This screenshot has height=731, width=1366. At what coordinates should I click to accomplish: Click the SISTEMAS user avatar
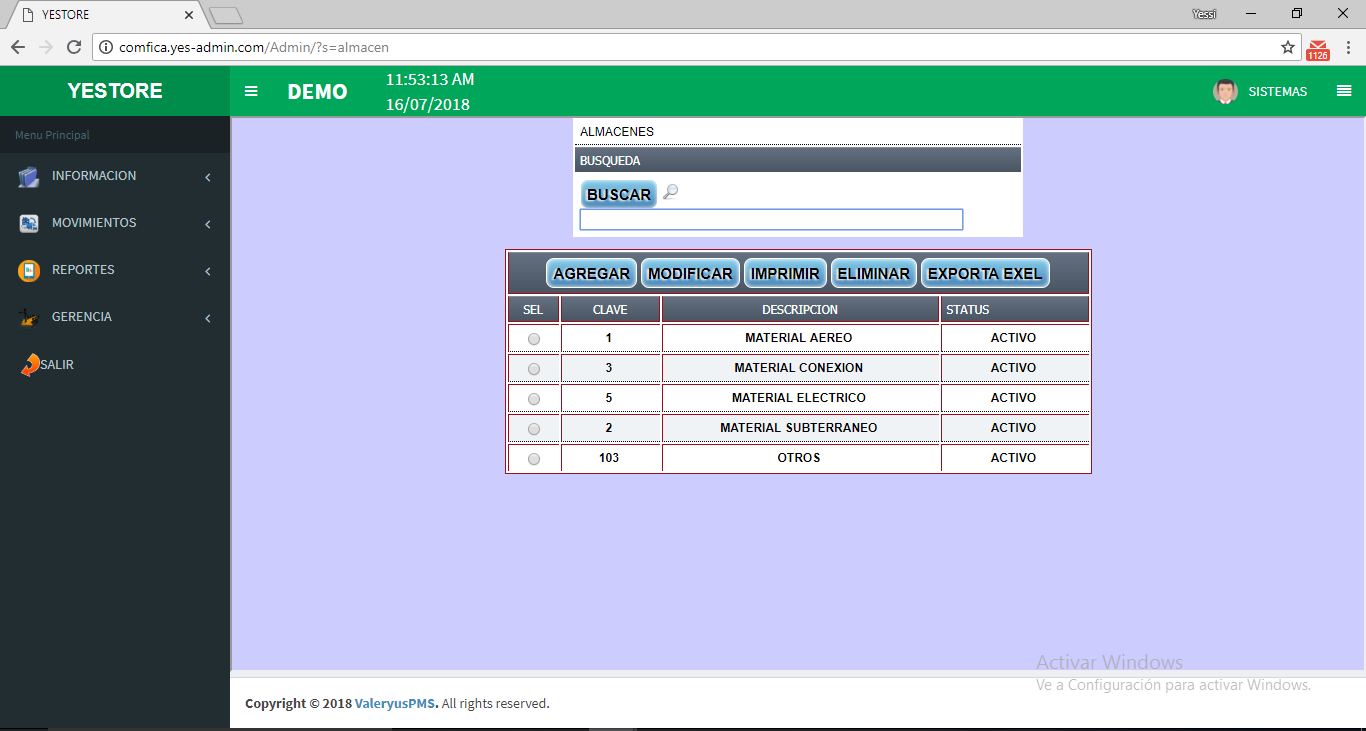coord(1225,91)
